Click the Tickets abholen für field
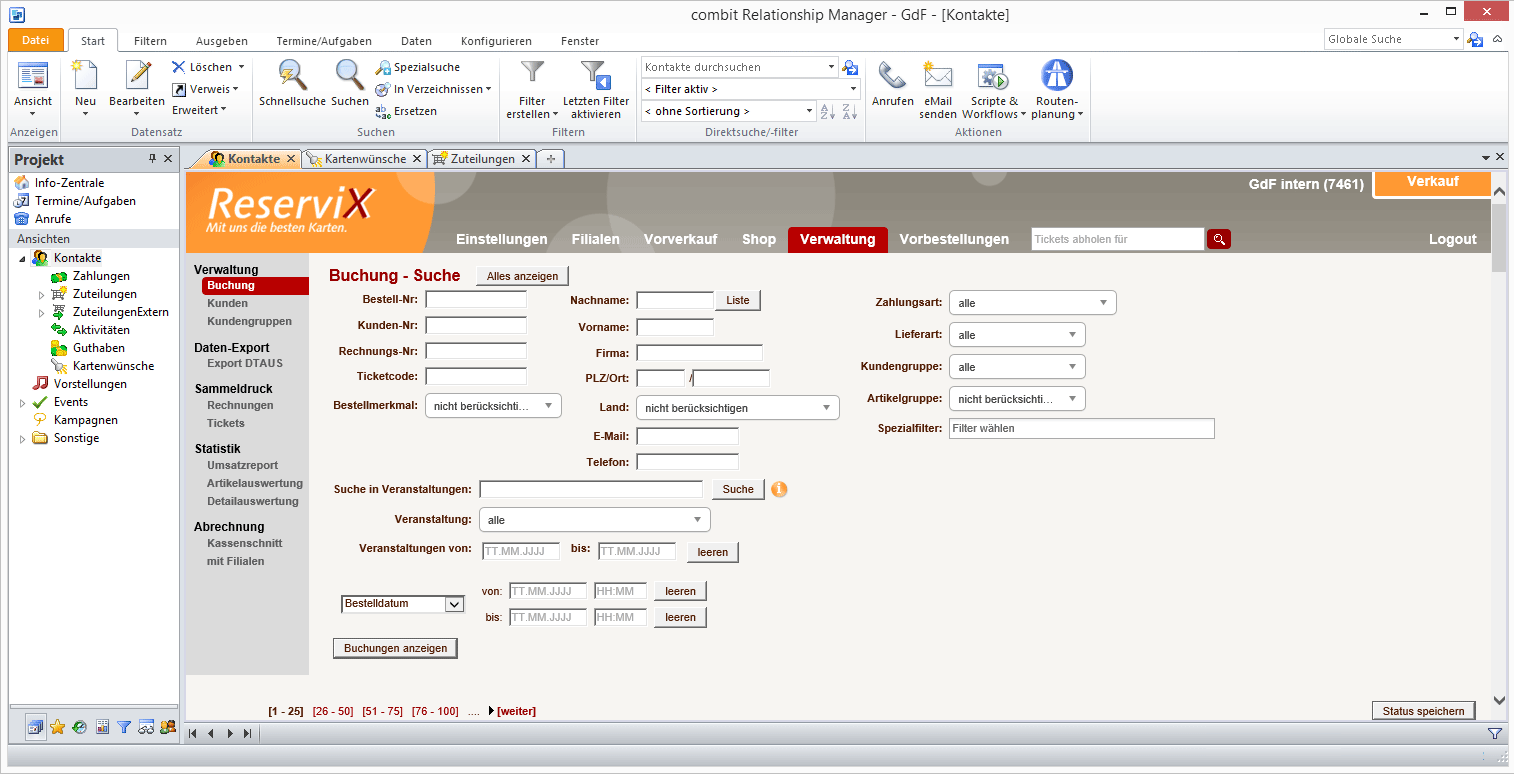 tap(1118, 239)
